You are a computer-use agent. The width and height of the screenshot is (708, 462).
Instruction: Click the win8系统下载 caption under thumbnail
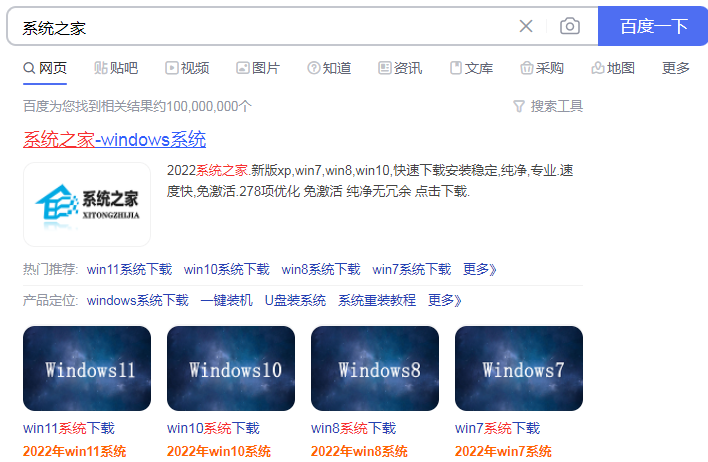point(353,428)
